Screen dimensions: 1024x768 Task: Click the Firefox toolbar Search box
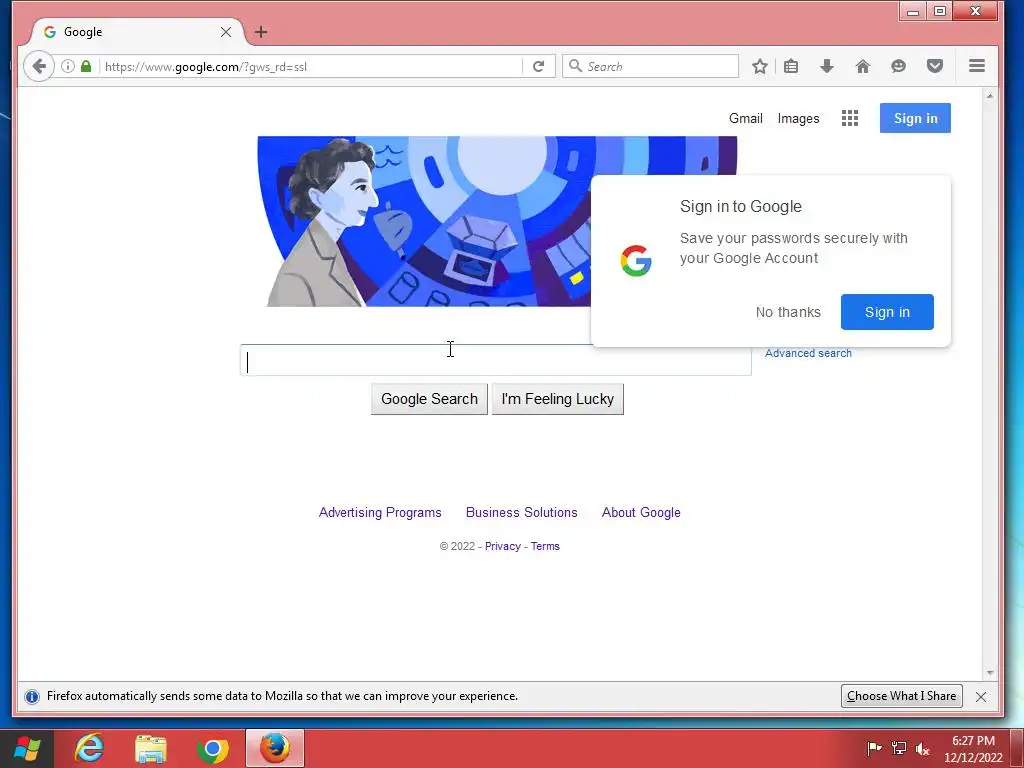[650, 66]
